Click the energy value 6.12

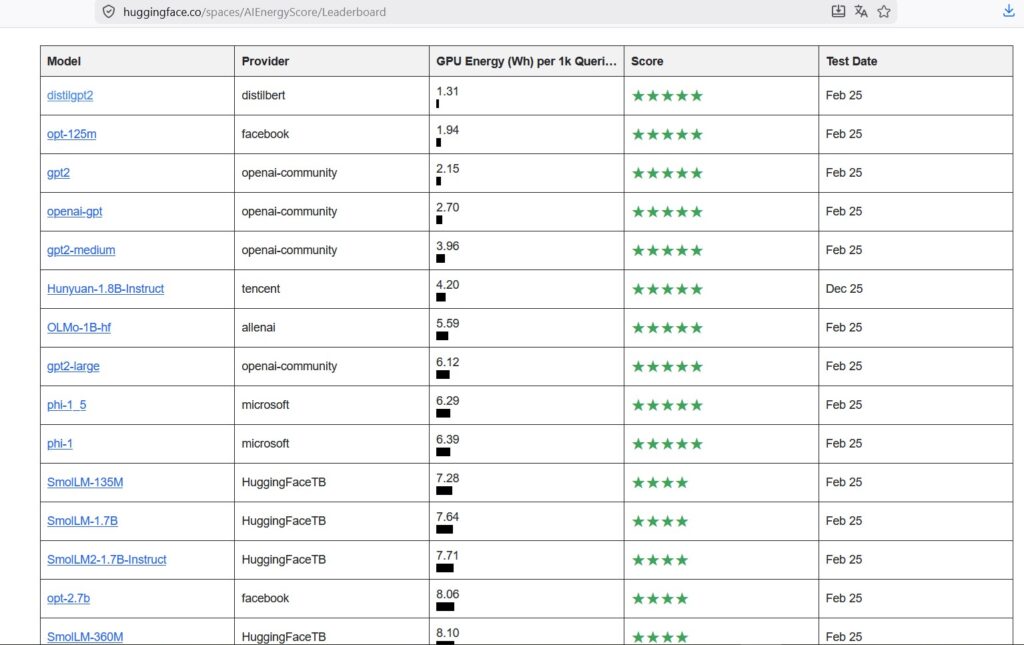point(447,362)
